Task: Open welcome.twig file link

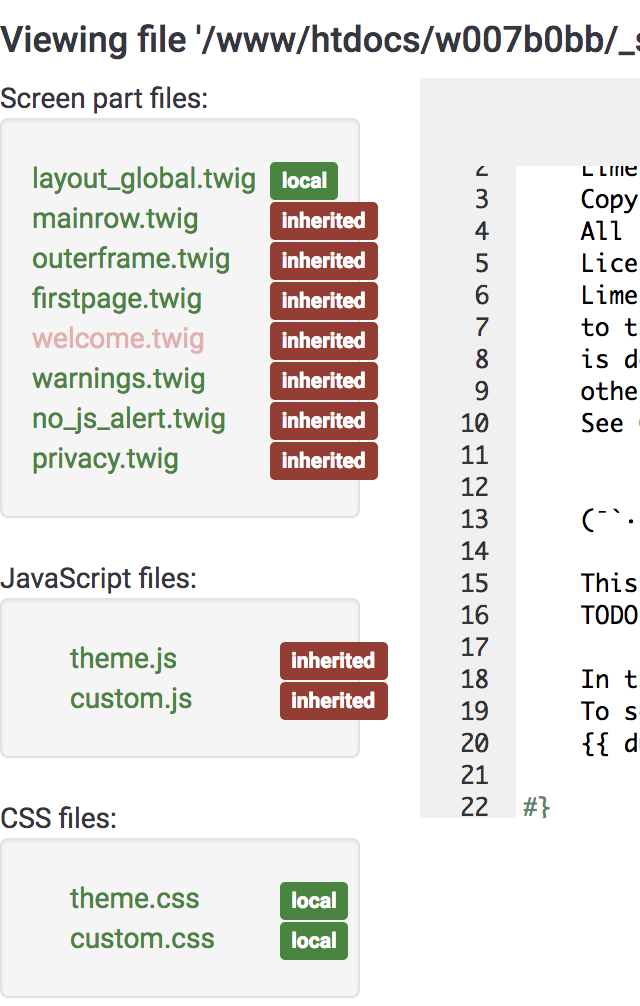Action: pos(118,339)
